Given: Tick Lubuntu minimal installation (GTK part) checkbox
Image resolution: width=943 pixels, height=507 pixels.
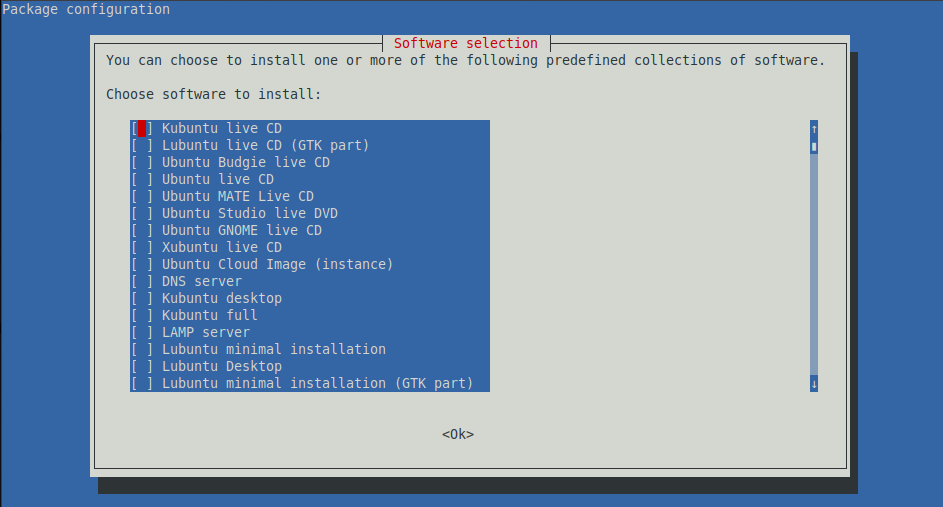Looking at the screenshot, I should coord(142,383).
